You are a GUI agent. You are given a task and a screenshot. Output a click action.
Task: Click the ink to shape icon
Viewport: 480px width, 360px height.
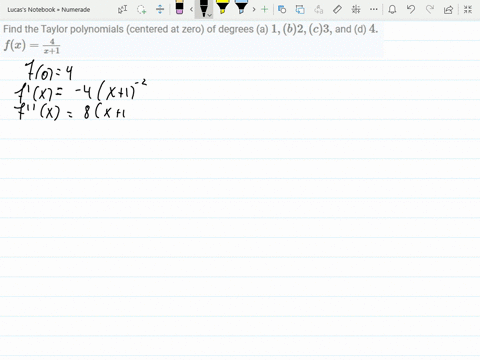coord(300,9)
